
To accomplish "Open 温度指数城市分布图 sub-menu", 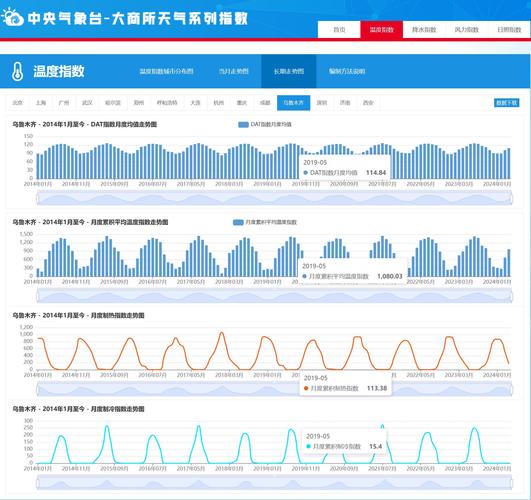I will click(x=166, y=71).
